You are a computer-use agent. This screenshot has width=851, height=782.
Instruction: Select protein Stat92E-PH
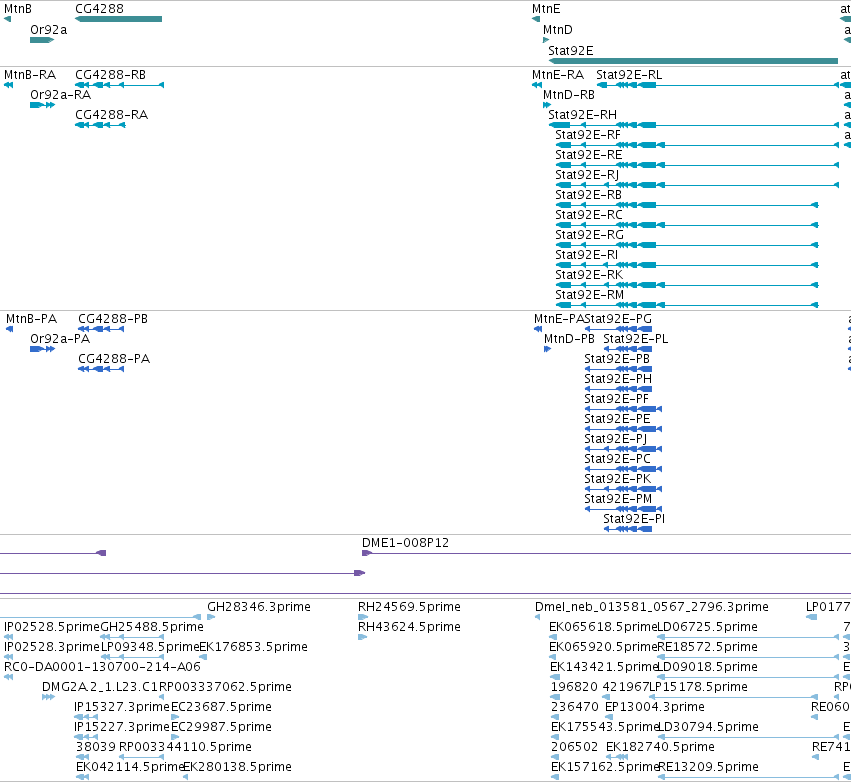[x=618, y=379]
